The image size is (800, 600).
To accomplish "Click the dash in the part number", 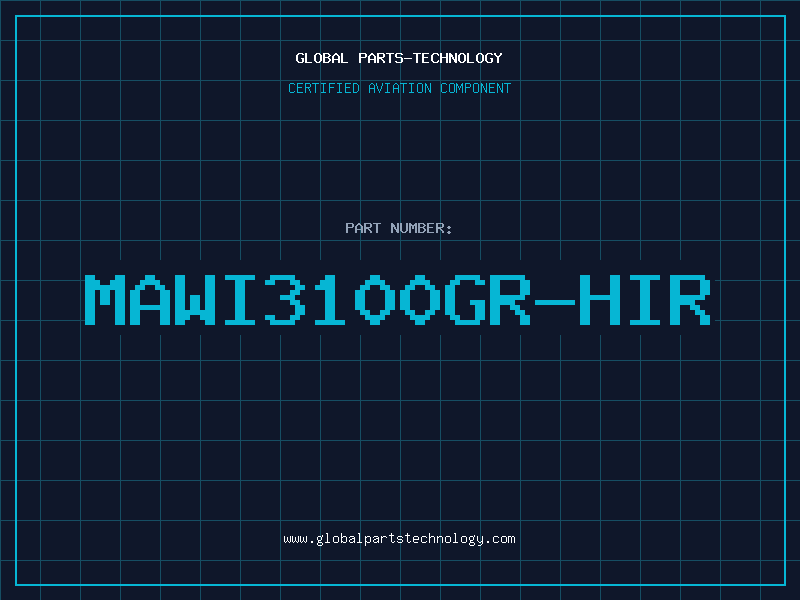I will [x=555, y=302].
